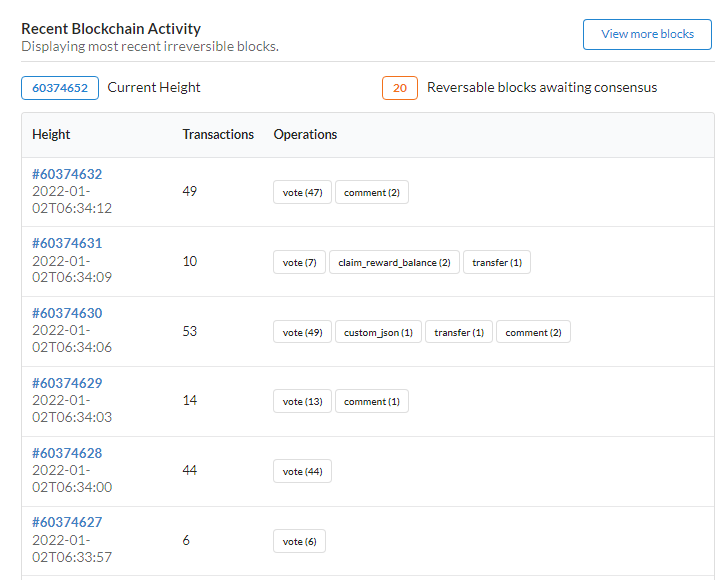
Task: Click transaction count 10
Action: coord(190,261)
